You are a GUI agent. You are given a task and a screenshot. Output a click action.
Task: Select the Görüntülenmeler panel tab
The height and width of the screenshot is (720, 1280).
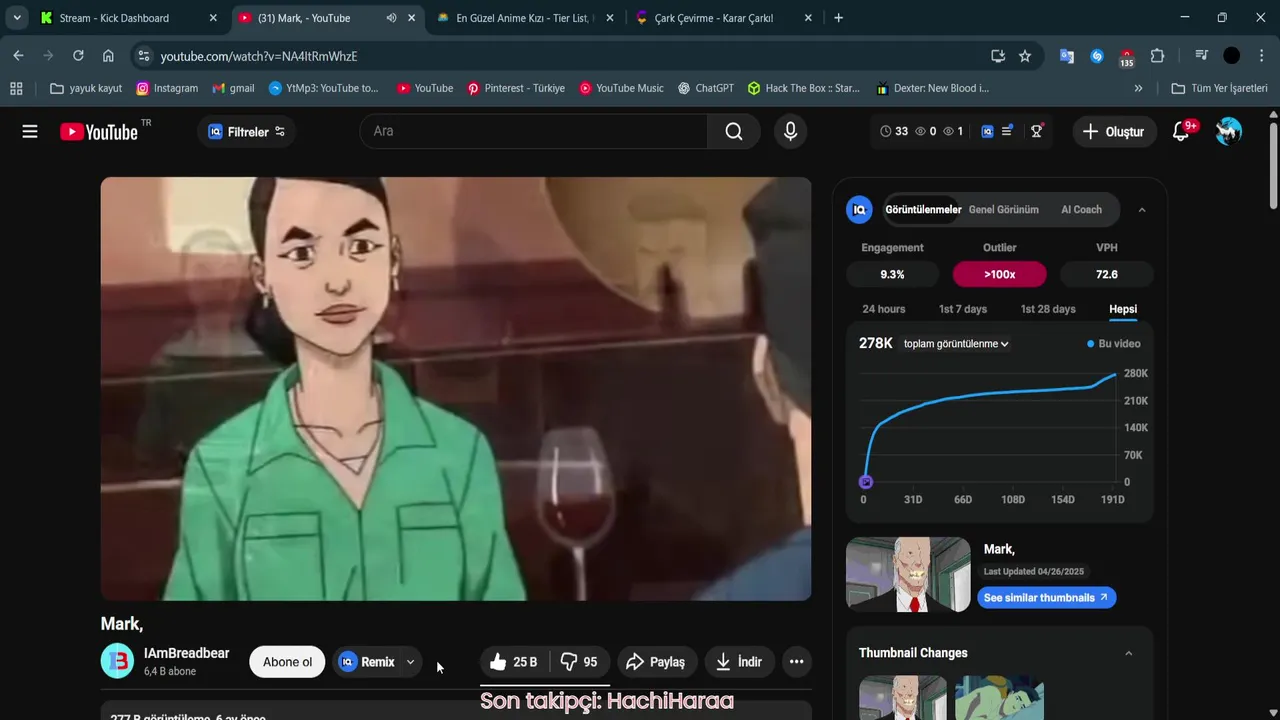tap(923, 210)
